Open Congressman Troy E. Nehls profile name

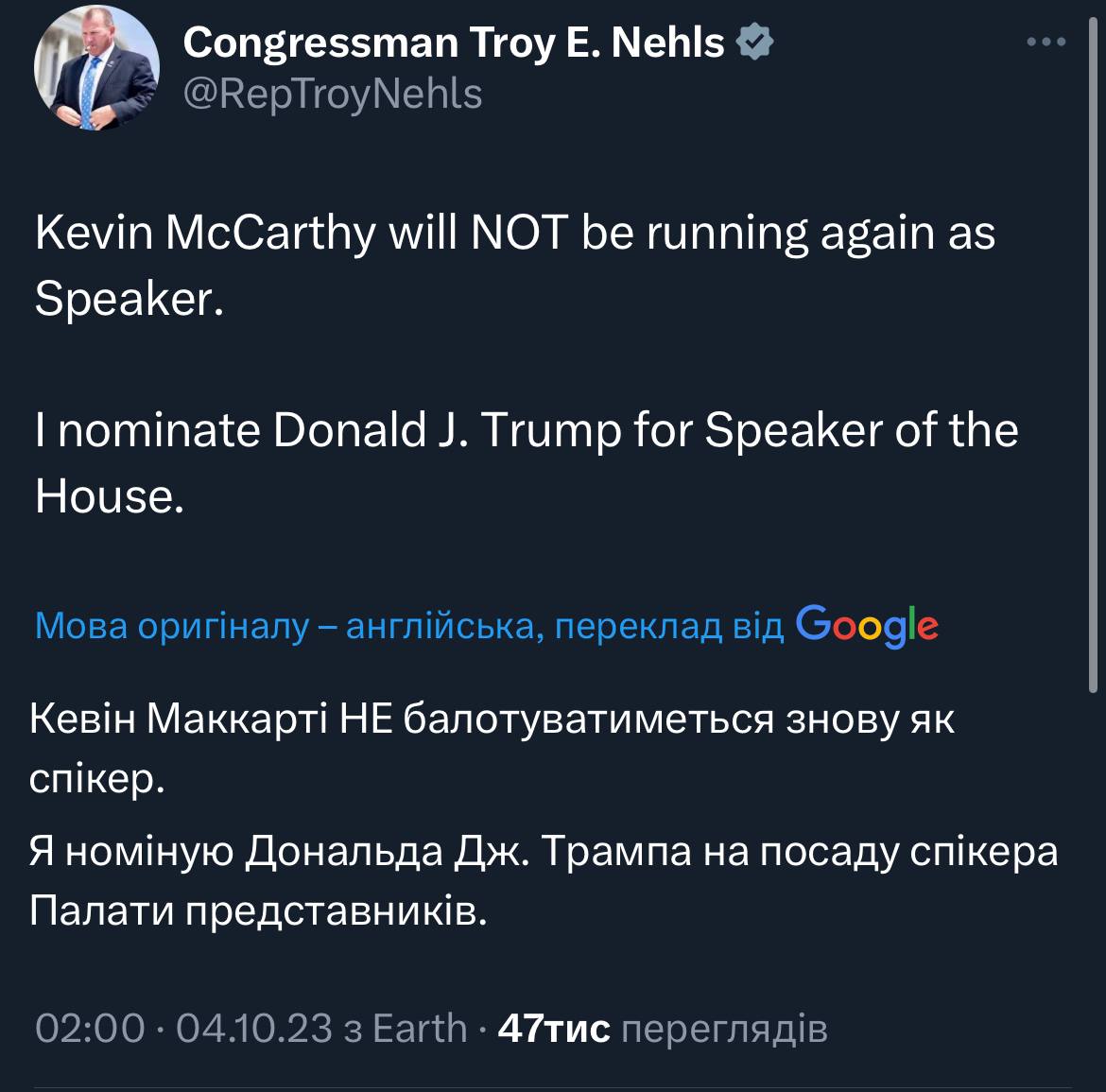(454, 43)
